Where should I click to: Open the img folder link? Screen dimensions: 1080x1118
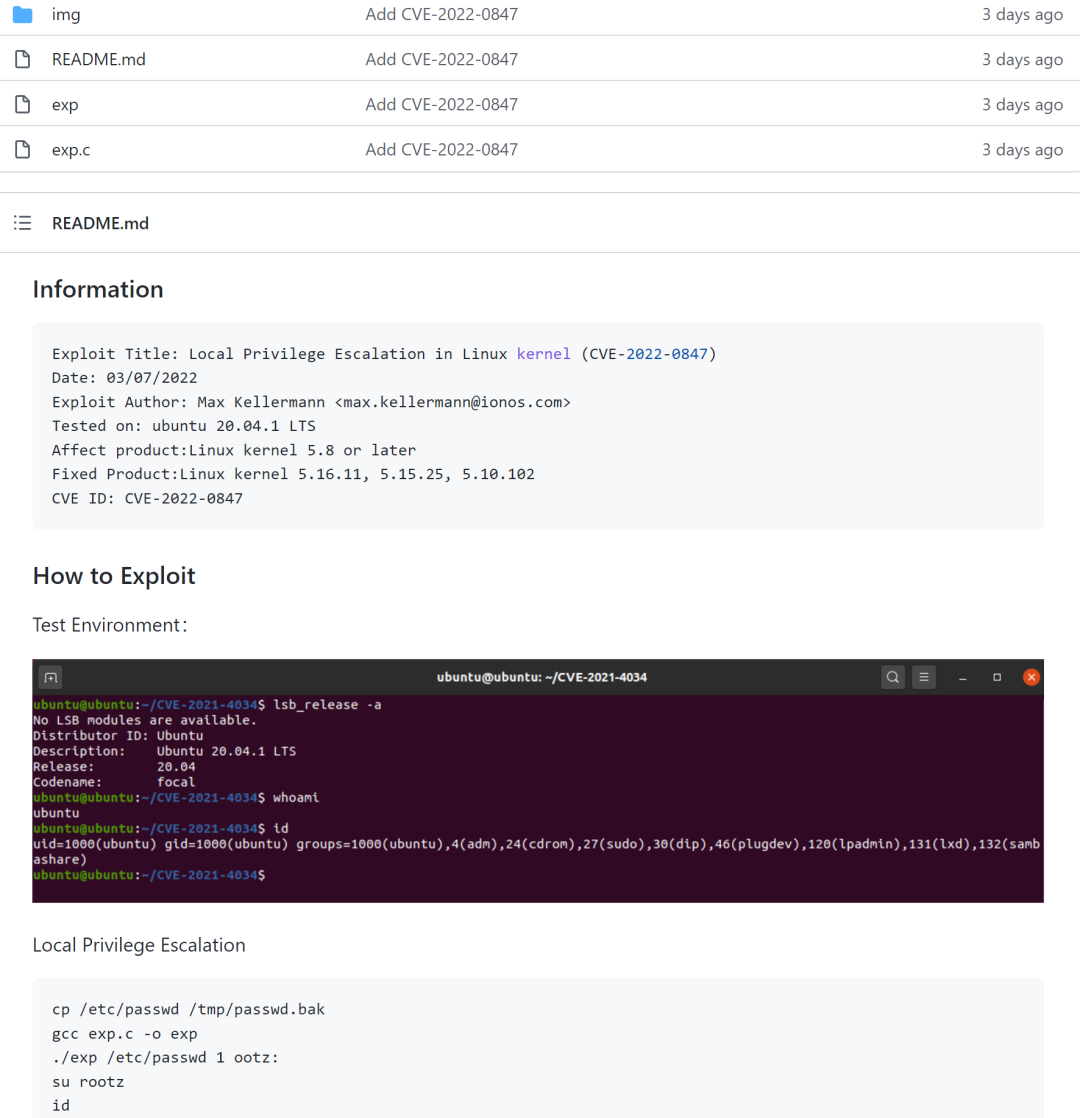66,14
